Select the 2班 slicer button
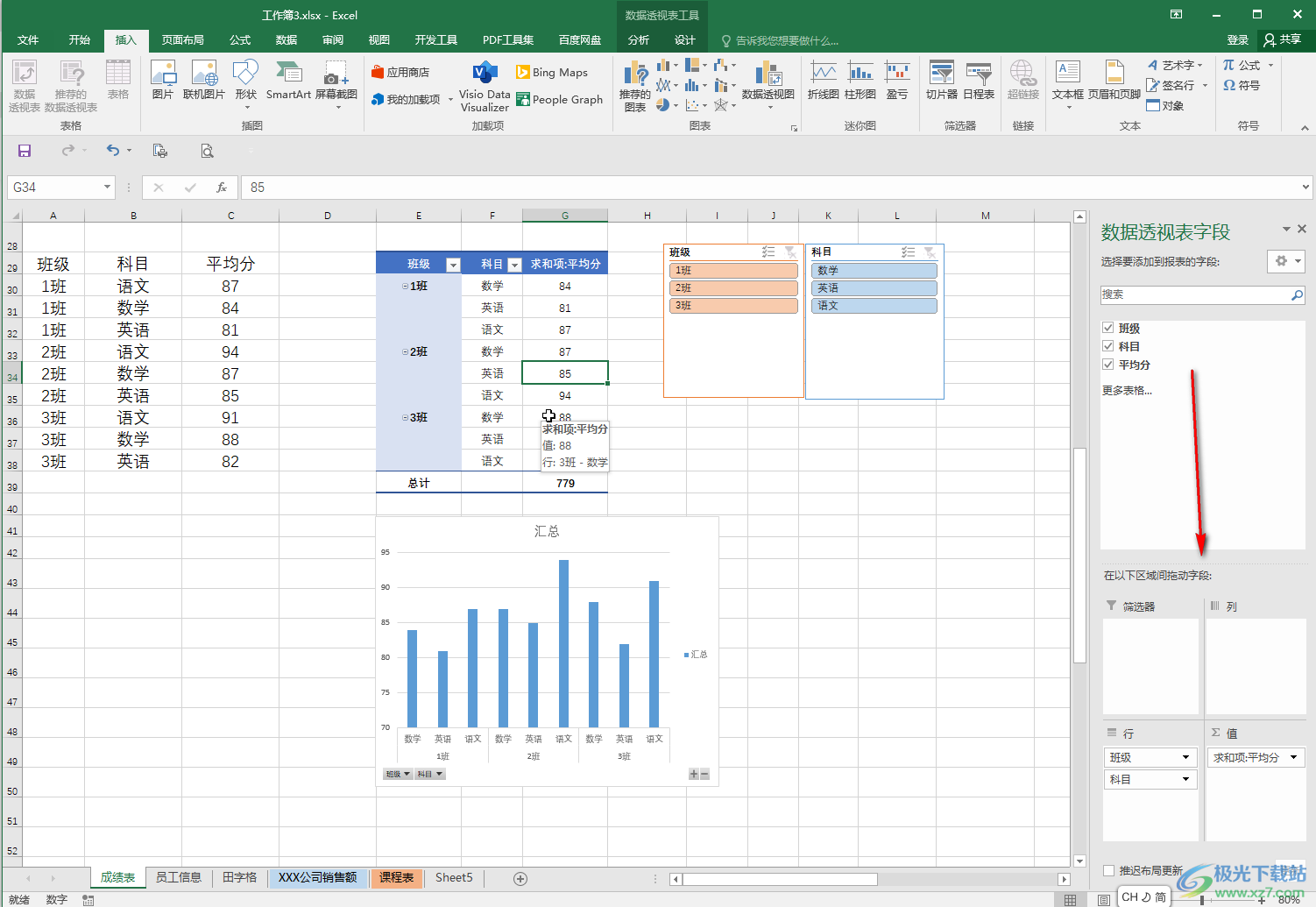Image resolution: width=1316 pixels, height=907 pixels. (733, 288)
